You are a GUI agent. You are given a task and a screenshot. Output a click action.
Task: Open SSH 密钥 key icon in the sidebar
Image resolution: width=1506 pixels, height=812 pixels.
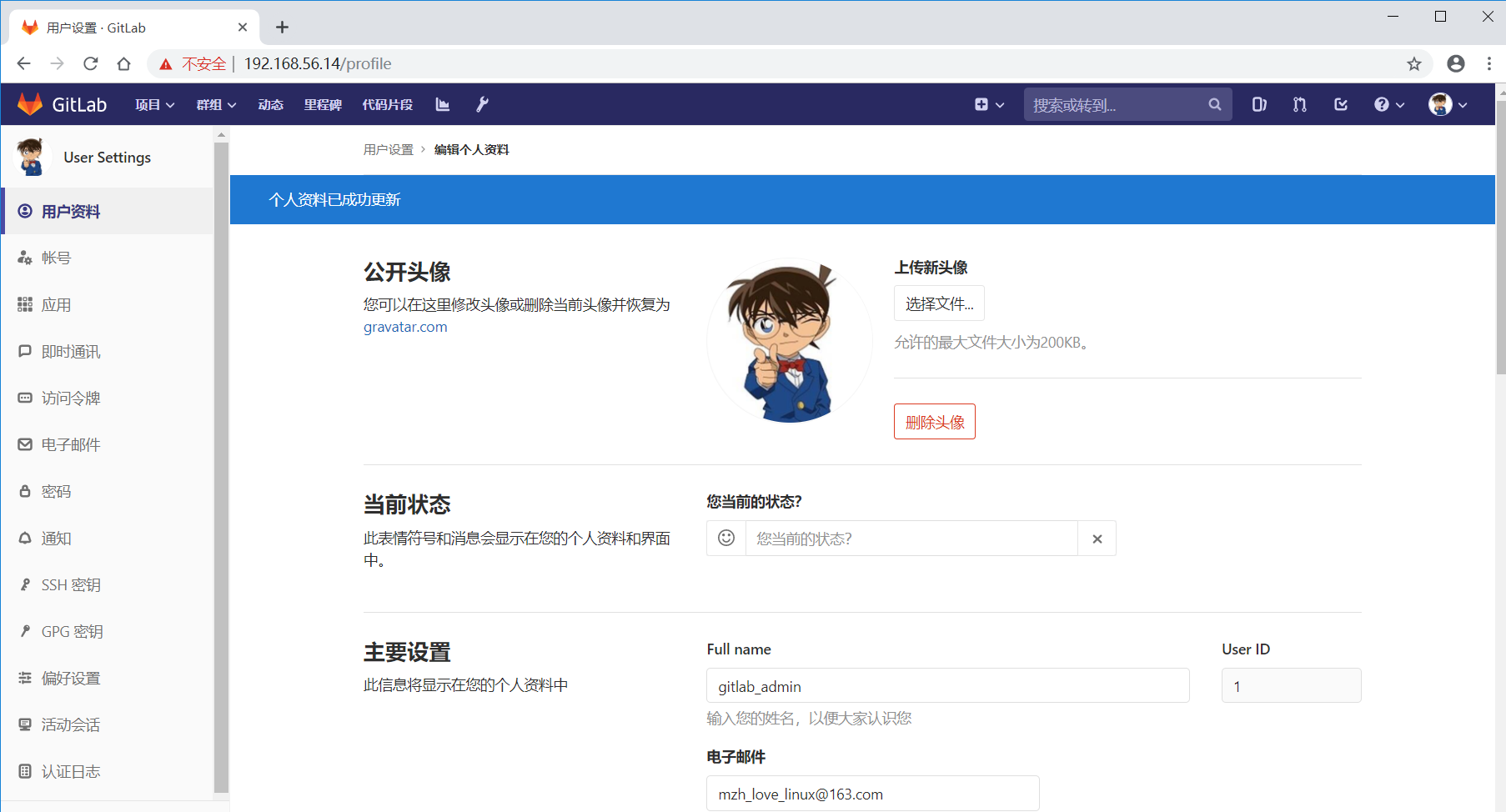[25, 584]
